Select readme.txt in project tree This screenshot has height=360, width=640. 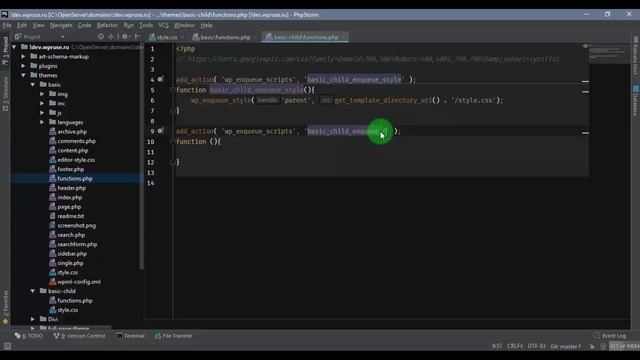click(71, 216)
